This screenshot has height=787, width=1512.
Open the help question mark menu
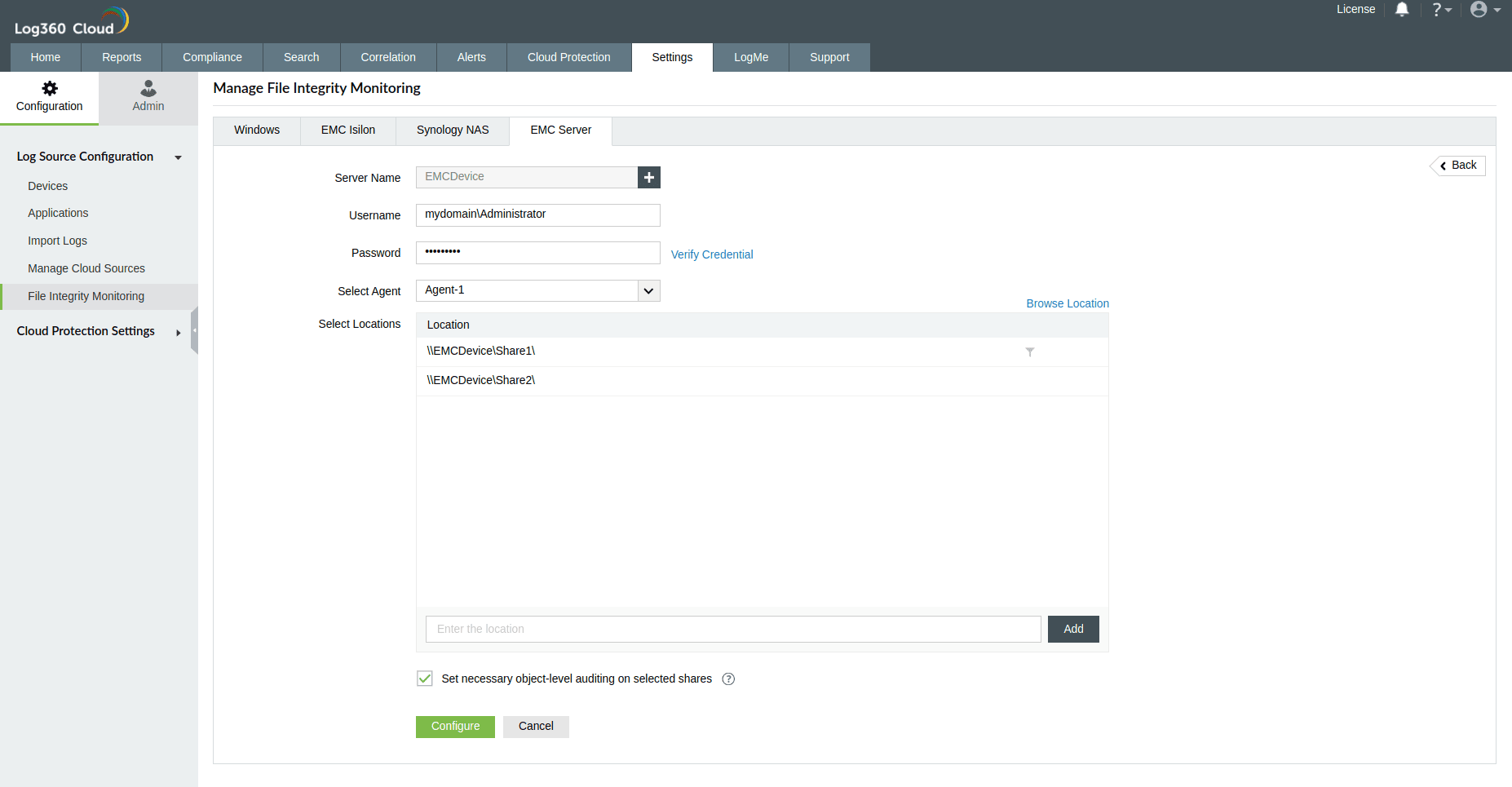[1441, 10]
